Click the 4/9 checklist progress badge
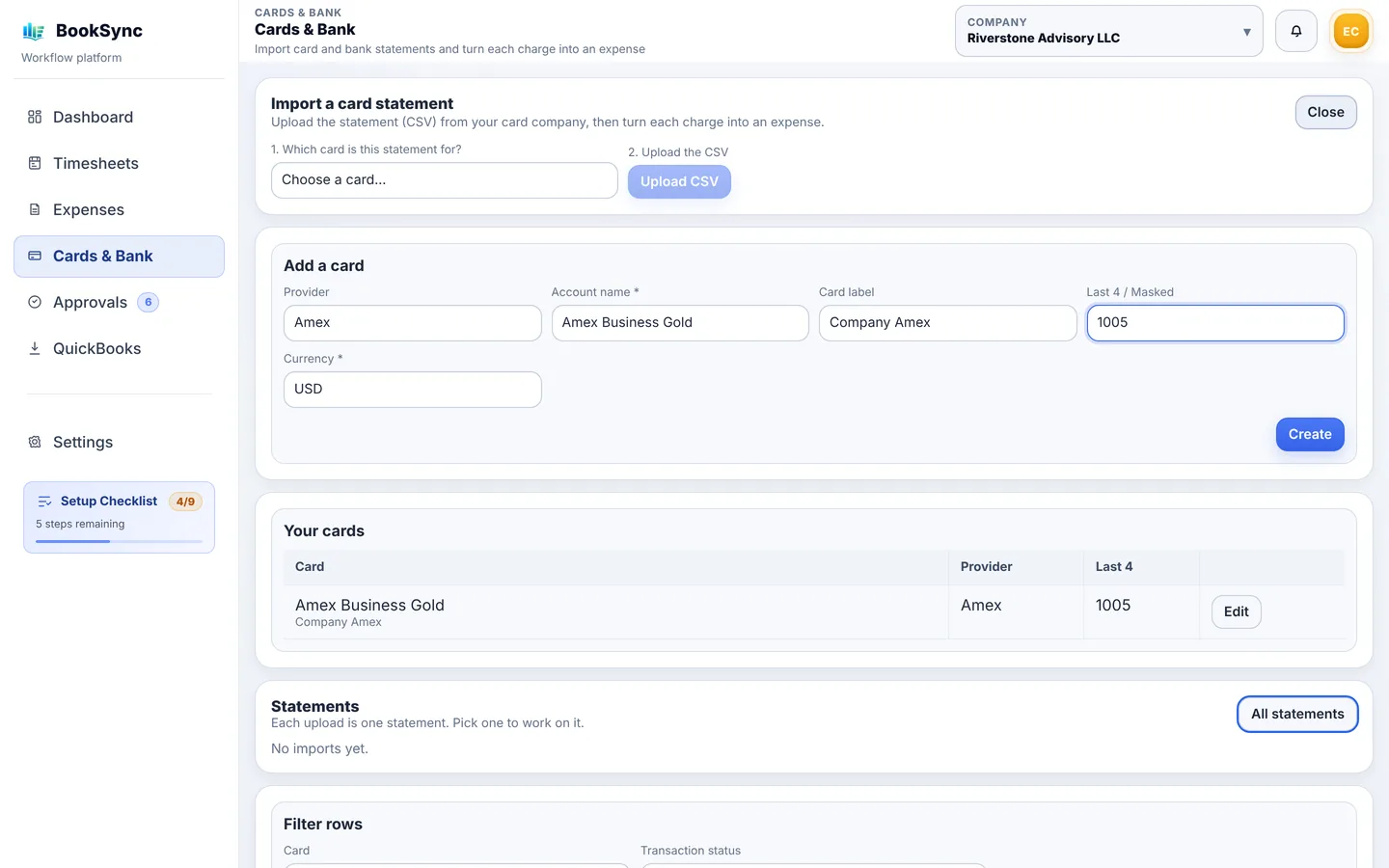1389x868 pixels. coord(185,502)
